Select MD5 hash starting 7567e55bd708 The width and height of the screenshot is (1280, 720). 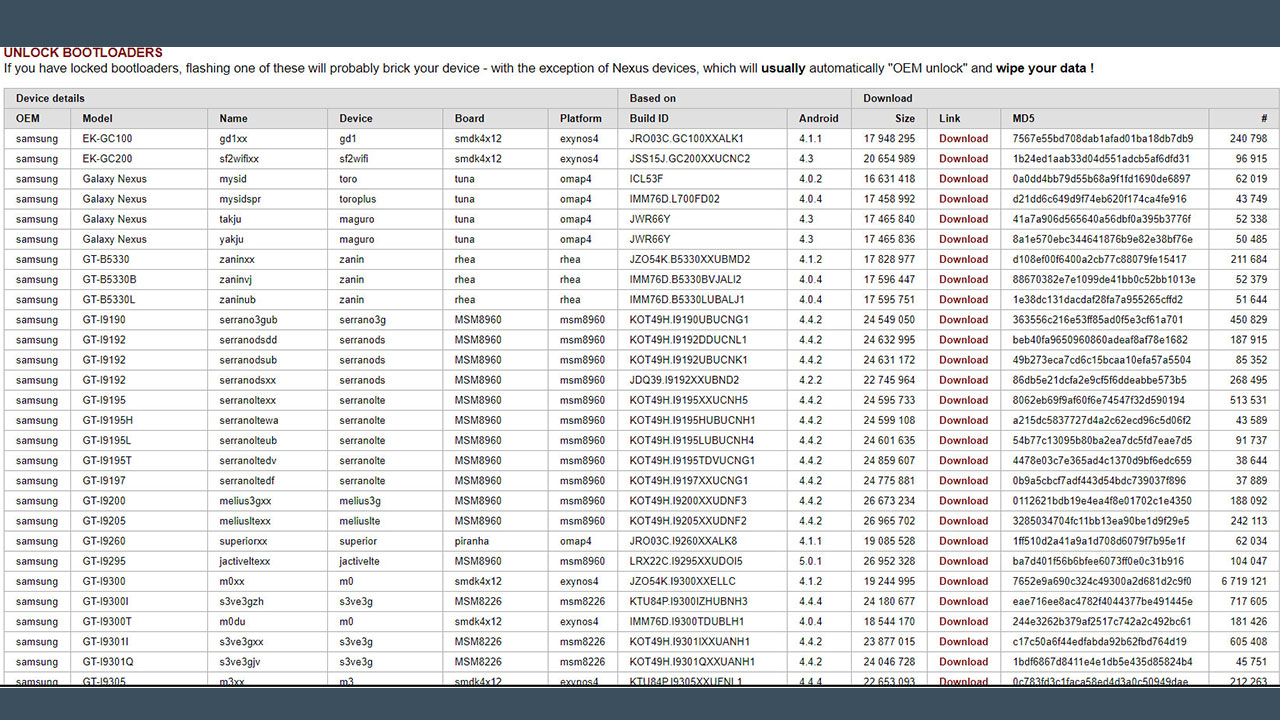pos(1103,139)
